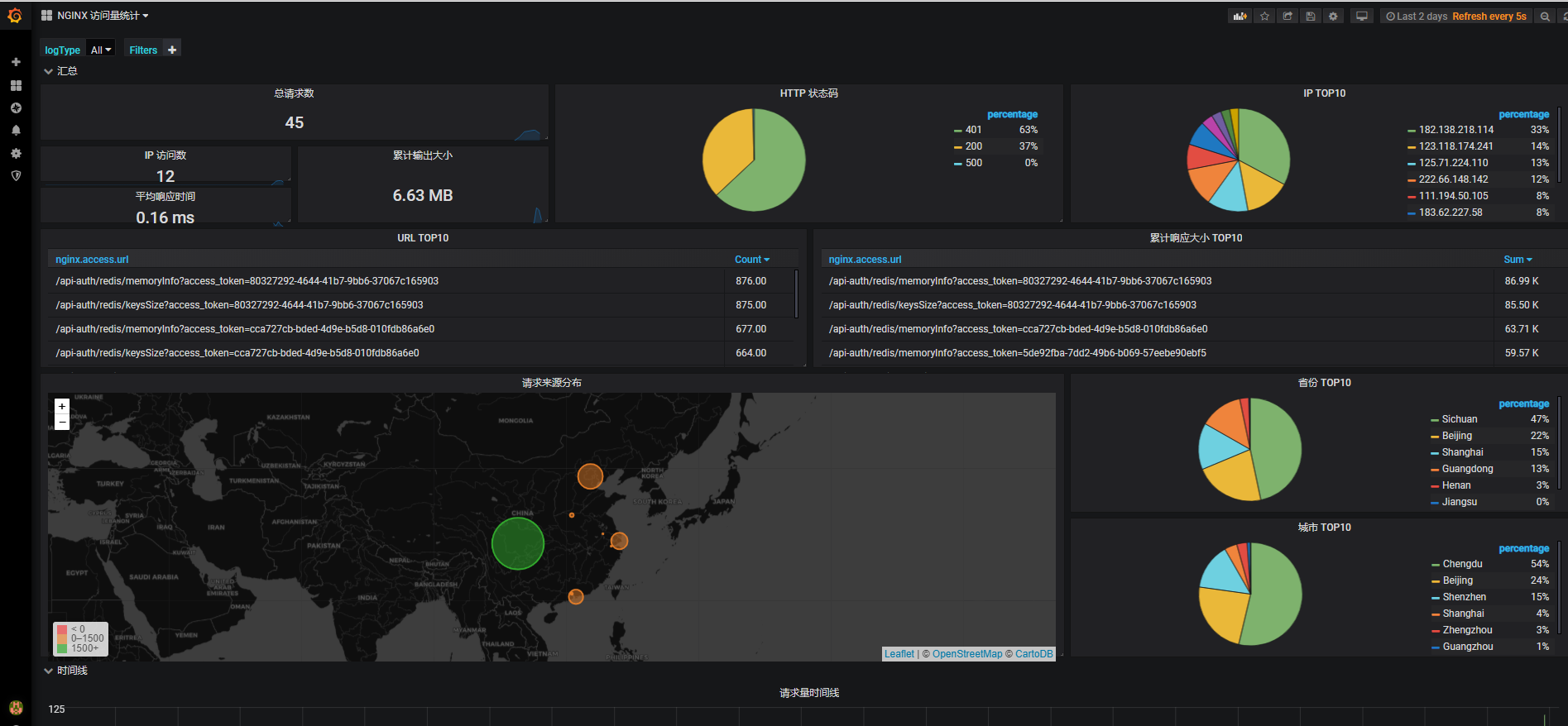
Task: Open Dashboard settings gear in top toolbar
Action: [1333, 16]
